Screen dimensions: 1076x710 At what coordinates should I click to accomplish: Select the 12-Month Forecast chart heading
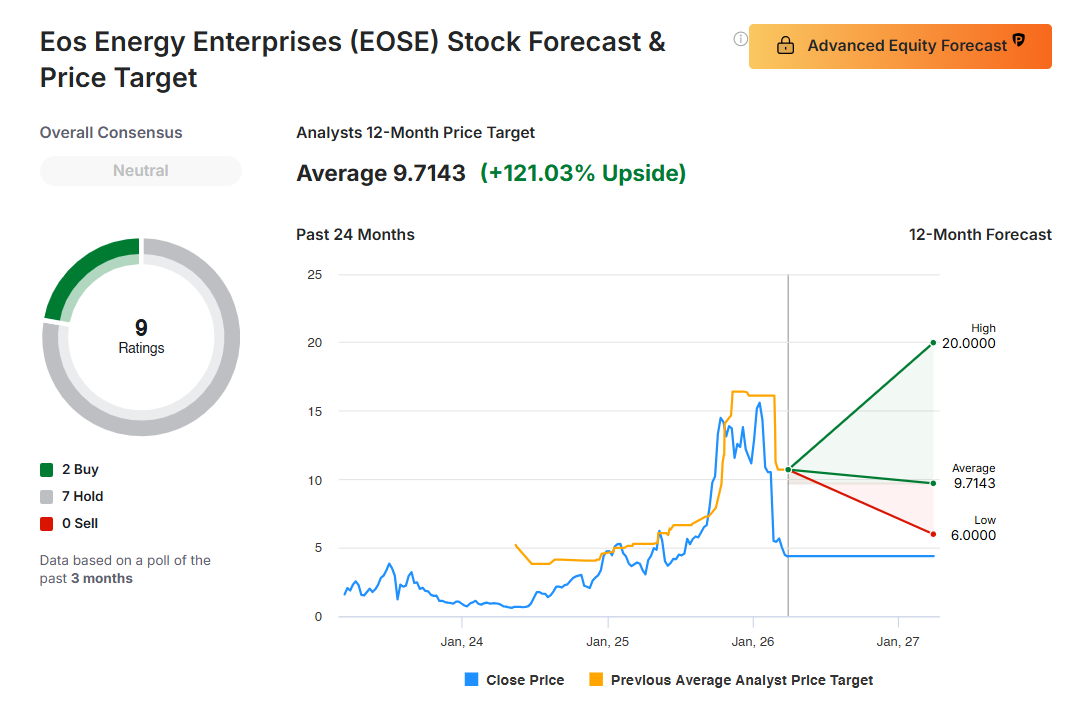[980, 235]
